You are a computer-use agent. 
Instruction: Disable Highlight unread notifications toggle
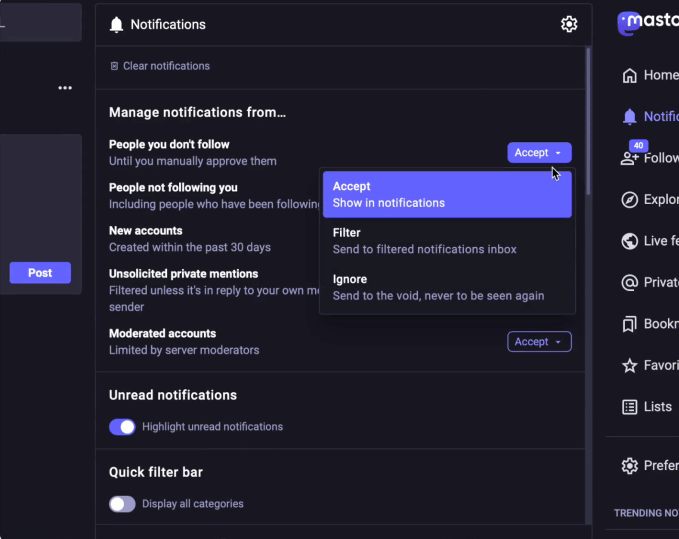click(x=122, y=427)
